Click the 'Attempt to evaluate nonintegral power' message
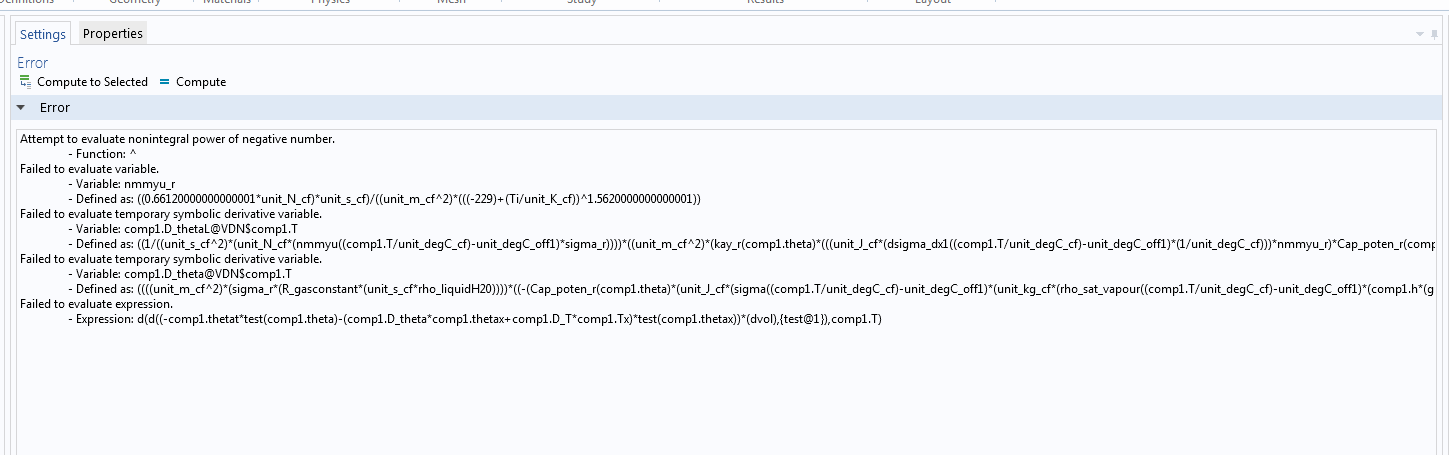 (x=177, y=139)
